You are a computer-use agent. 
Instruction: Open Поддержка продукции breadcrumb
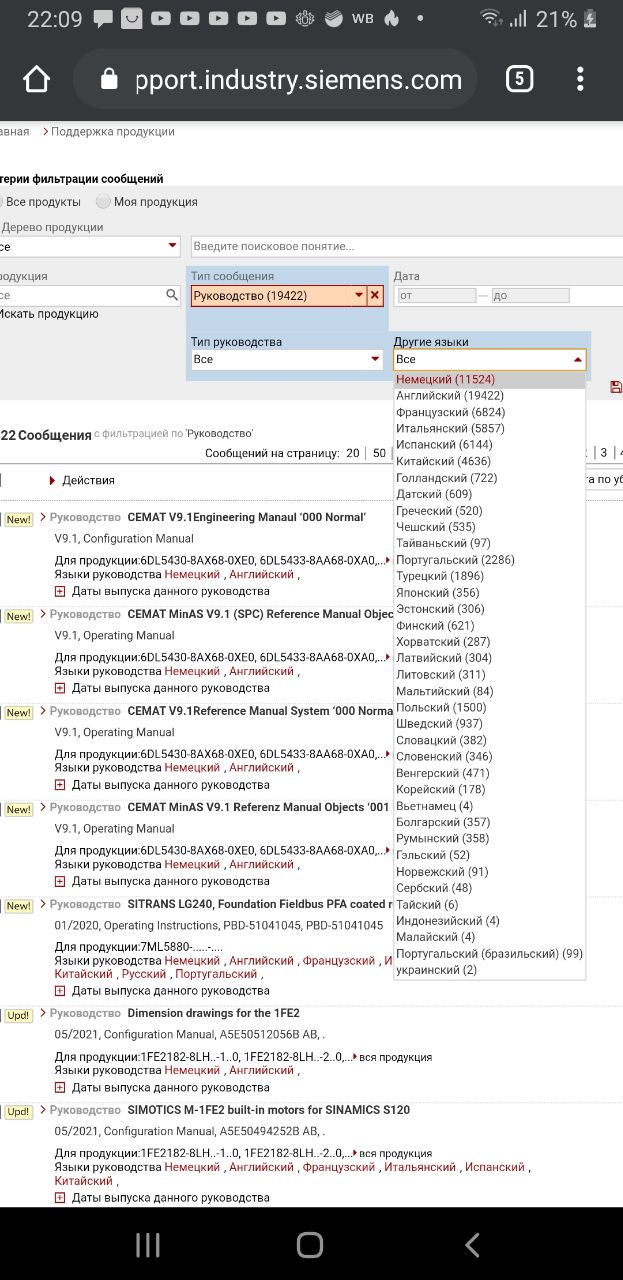(x=113, y=131)
